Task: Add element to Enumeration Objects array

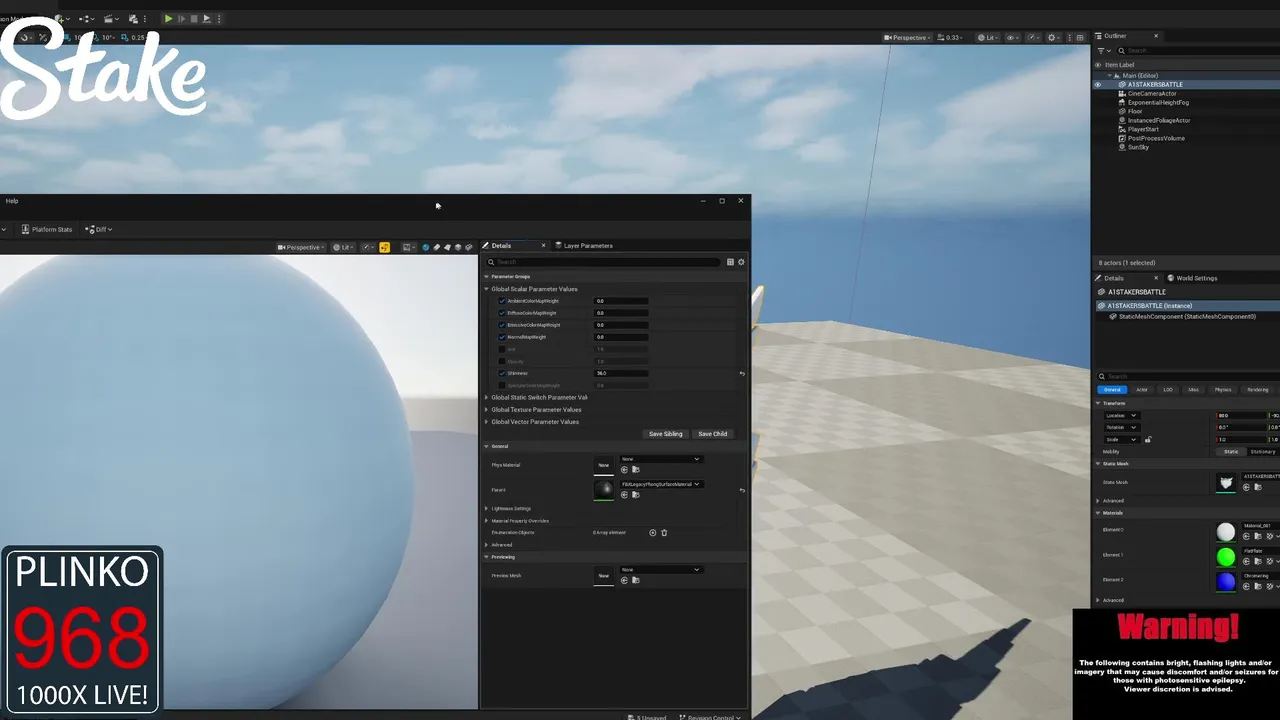Action: (653, 532)
